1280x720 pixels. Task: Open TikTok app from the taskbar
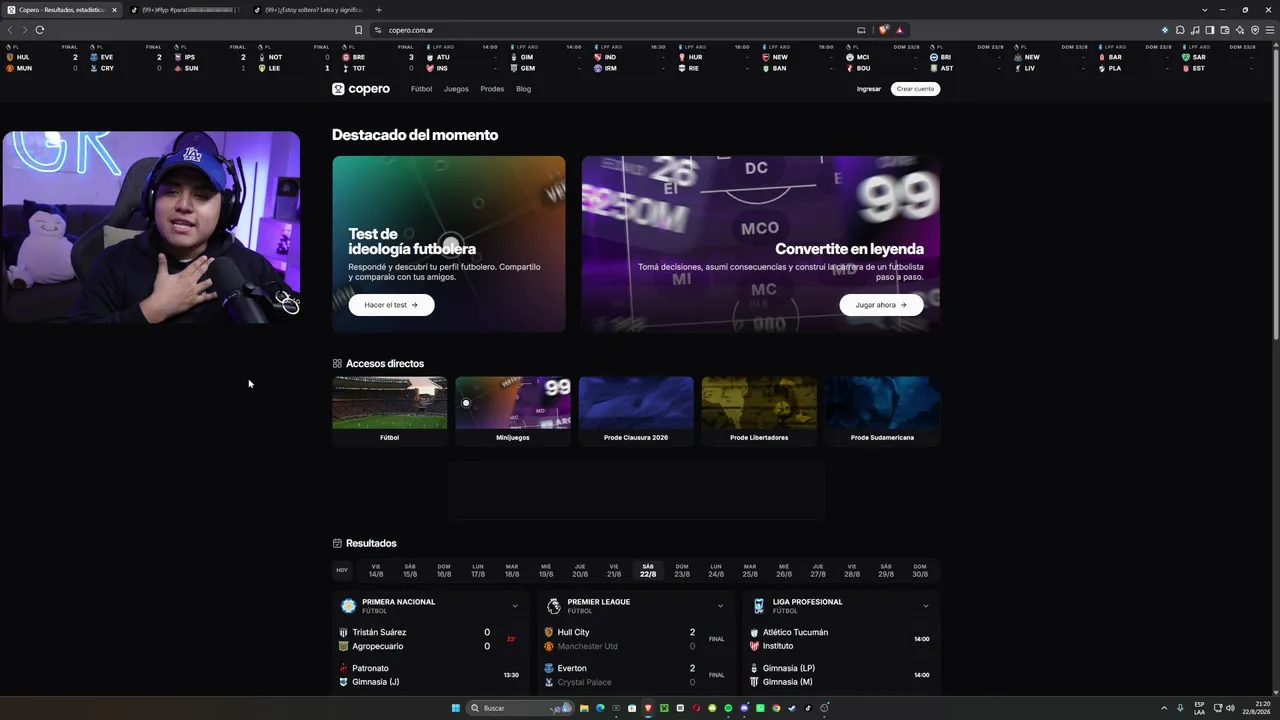click(x=808, y=708)
